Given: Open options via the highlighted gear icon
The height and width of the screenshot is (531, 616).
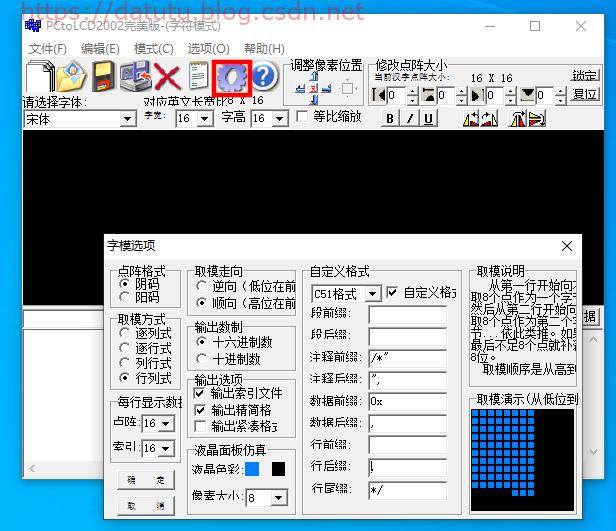Looking at the screenshot, I should [230, 76].
